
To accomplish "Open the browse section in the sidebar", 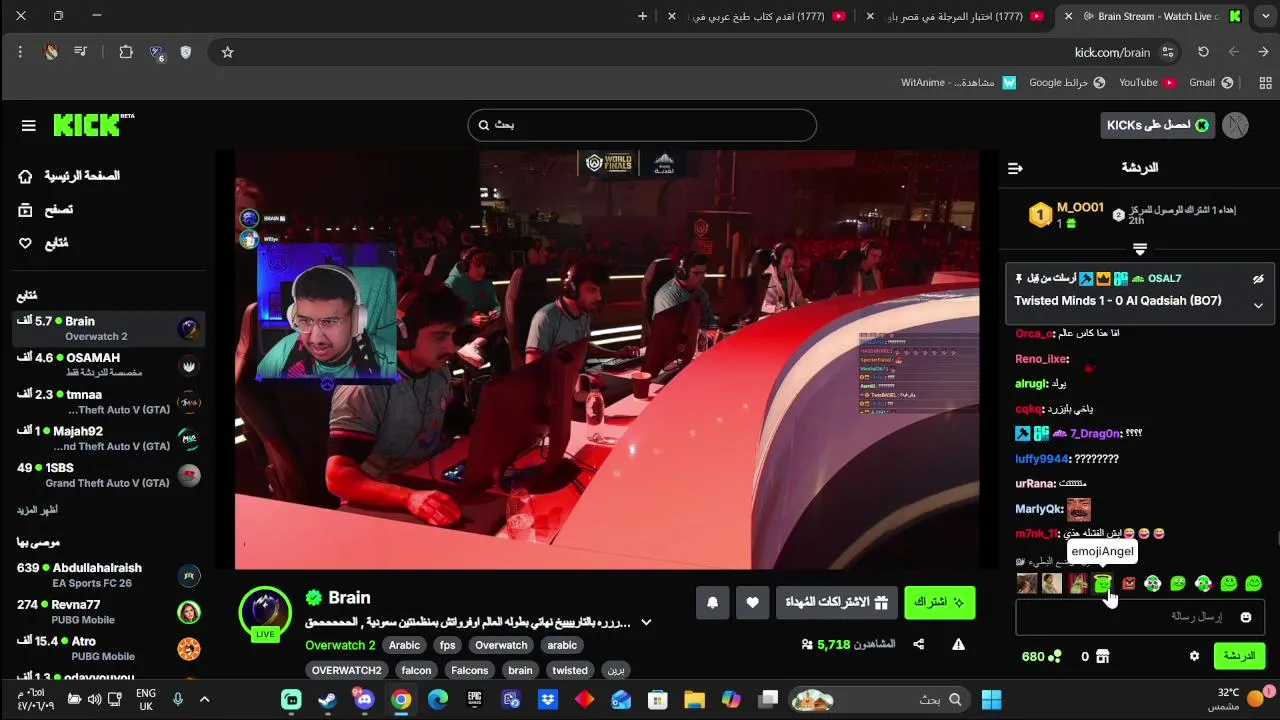I will [x=45, y=210].
